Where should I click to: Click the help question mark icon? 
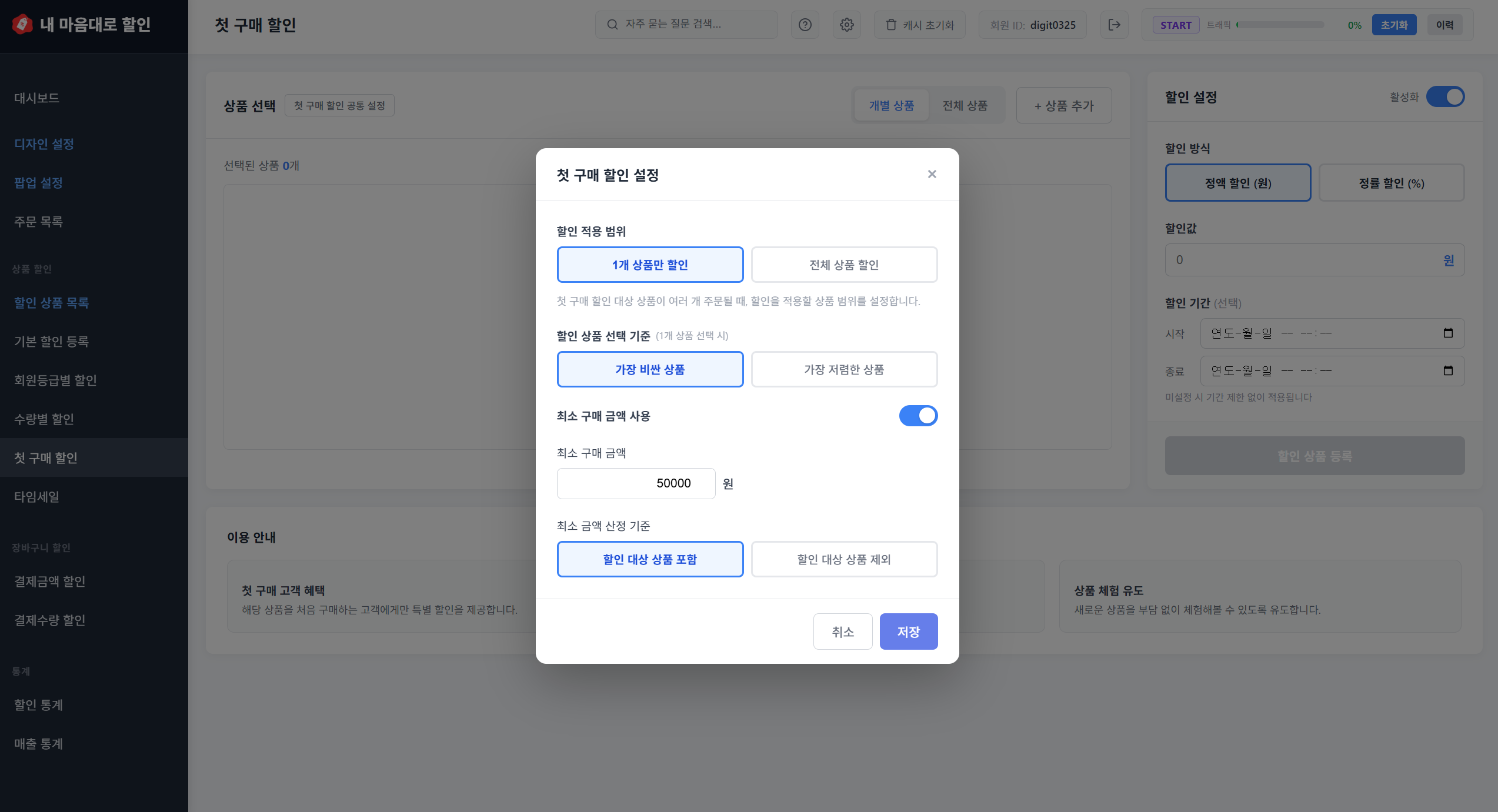805,25
